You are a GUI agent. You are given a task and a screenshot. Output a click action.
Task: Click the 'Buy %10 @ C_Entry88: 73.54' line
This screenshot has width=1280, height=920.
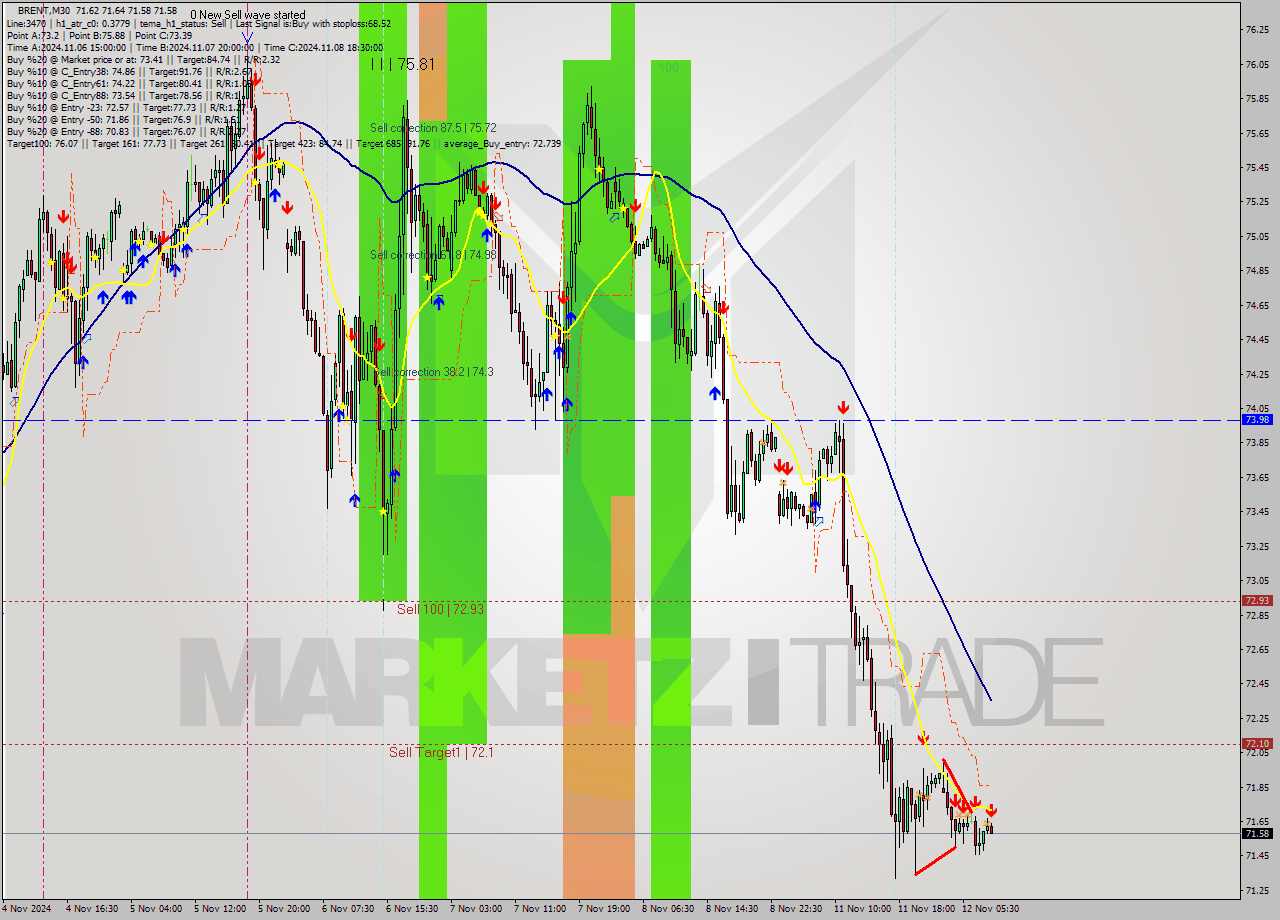coord(125,95)
